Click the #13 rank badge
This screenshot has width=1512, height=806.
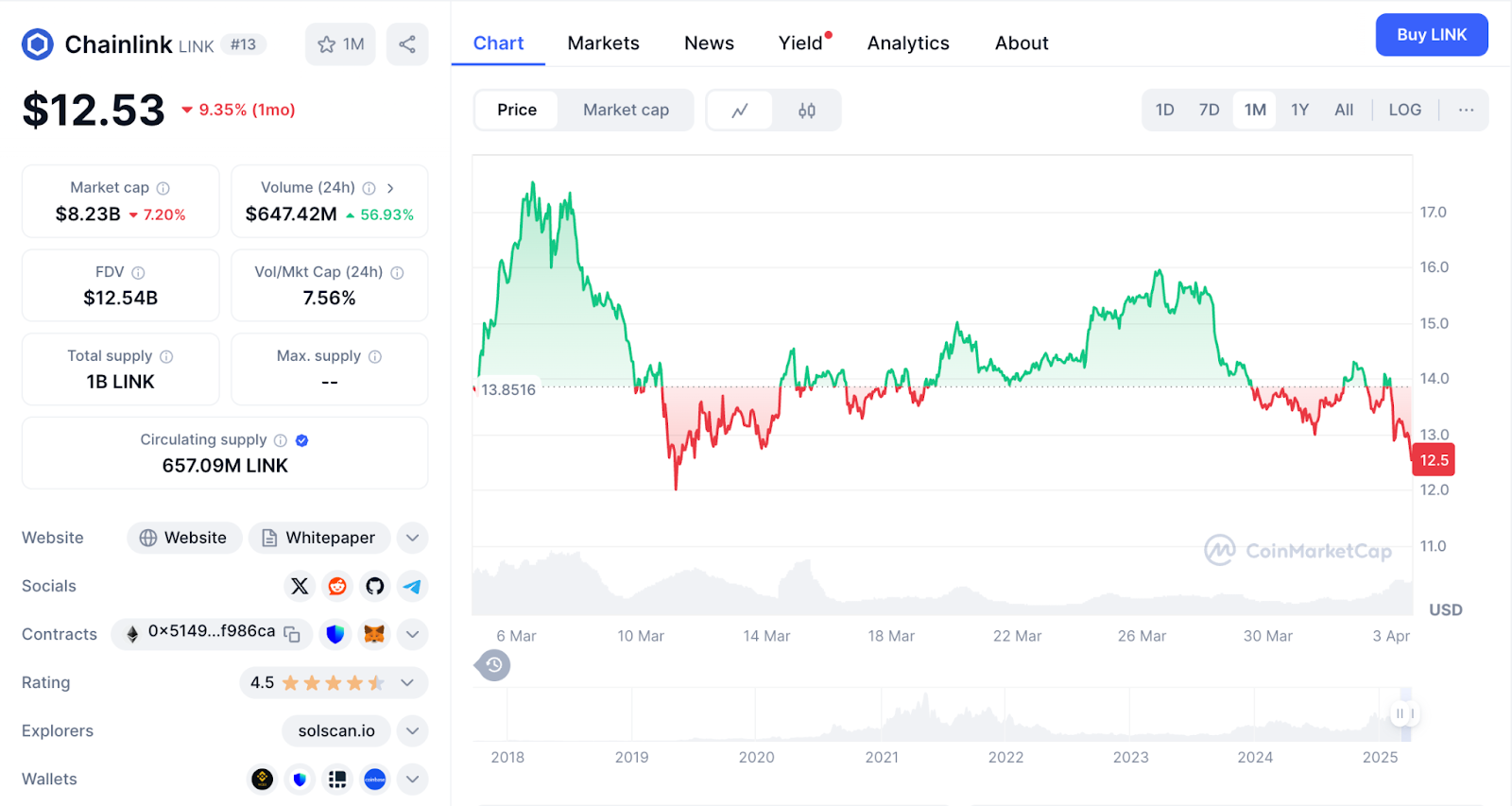244,44
